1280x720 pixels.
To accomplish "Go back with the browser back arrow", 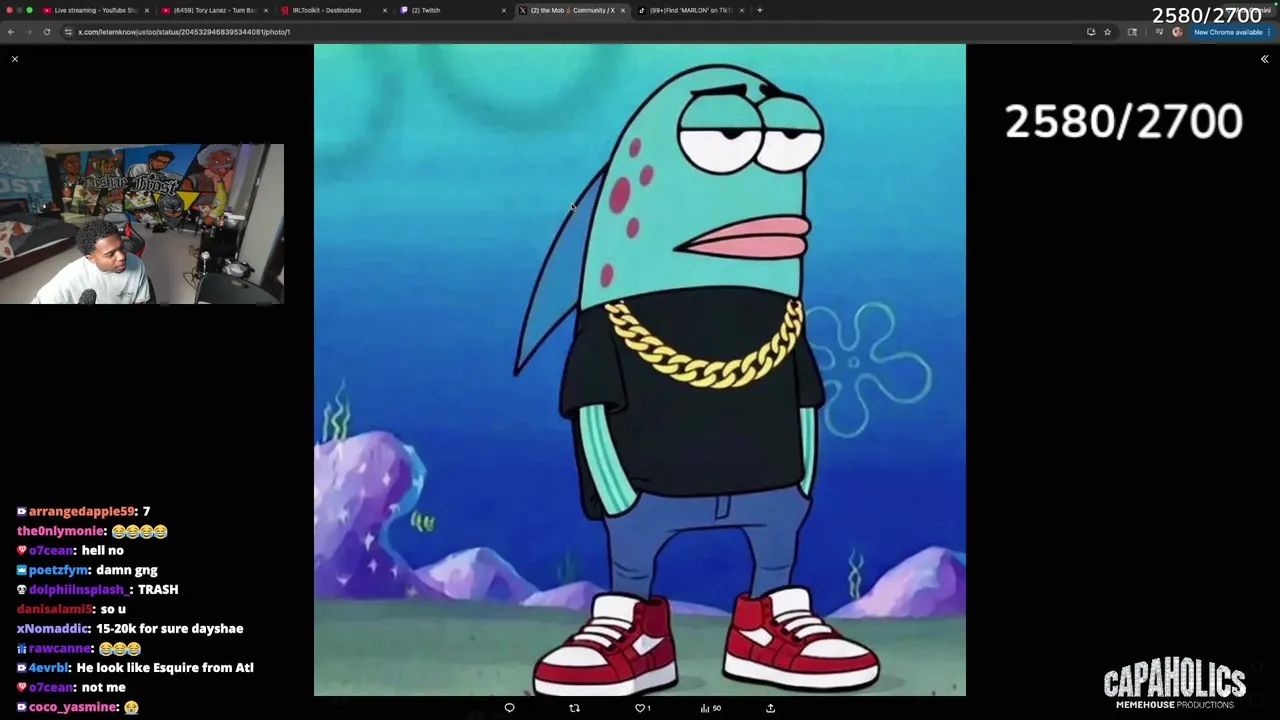I will (x=11, y=32).
